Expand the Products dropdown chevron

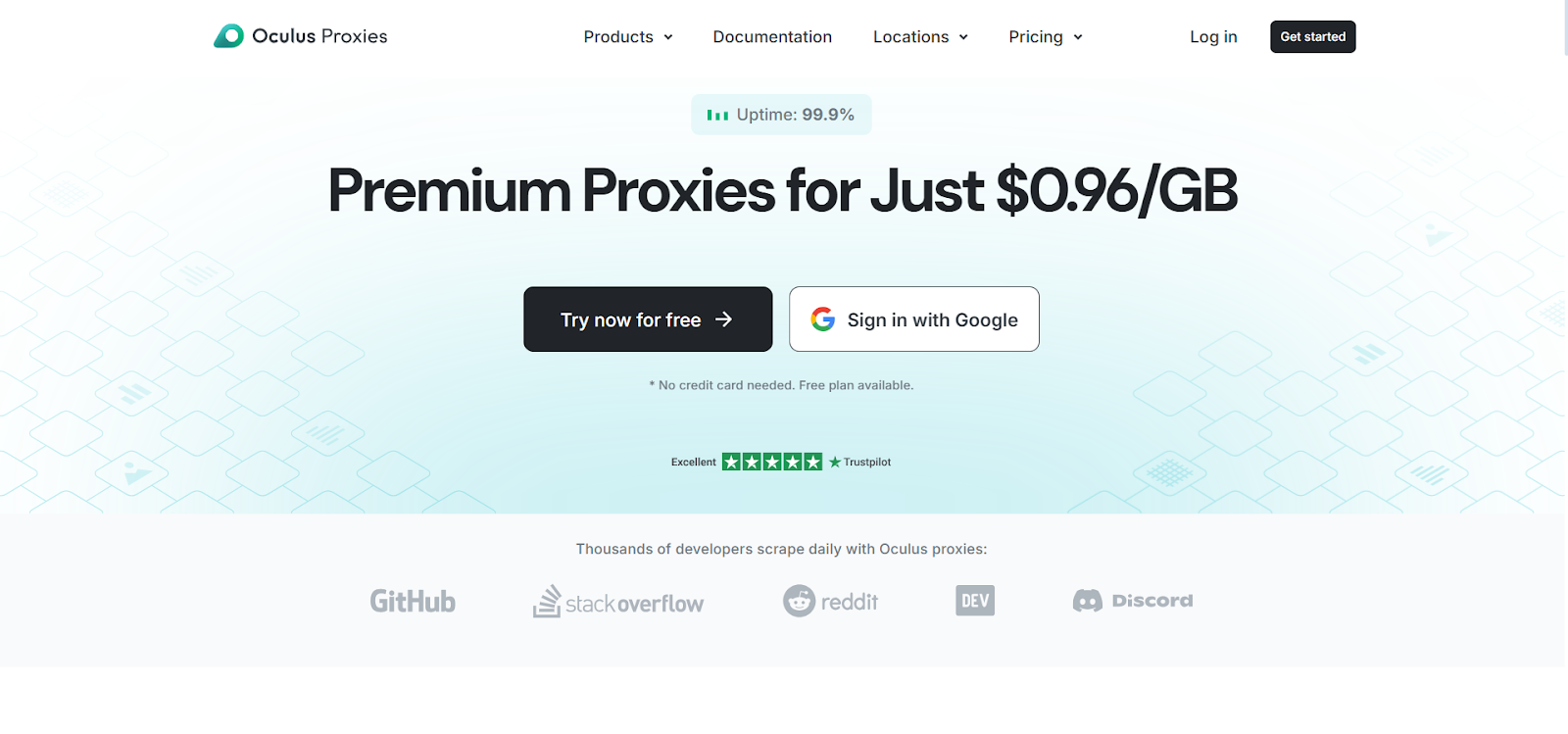[x=668, y=37]
